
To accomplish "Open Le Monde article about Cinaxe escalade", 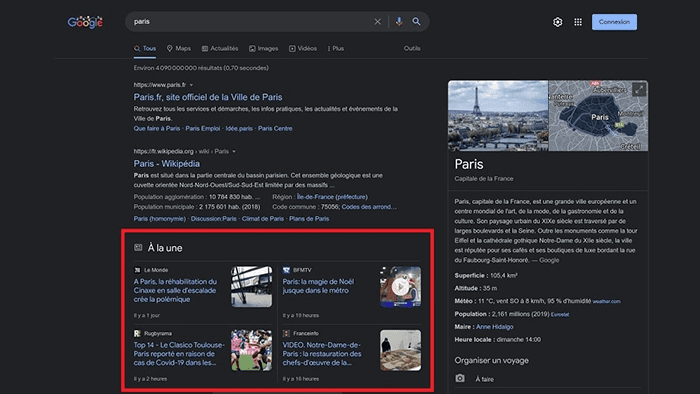I will coord(175,290).
